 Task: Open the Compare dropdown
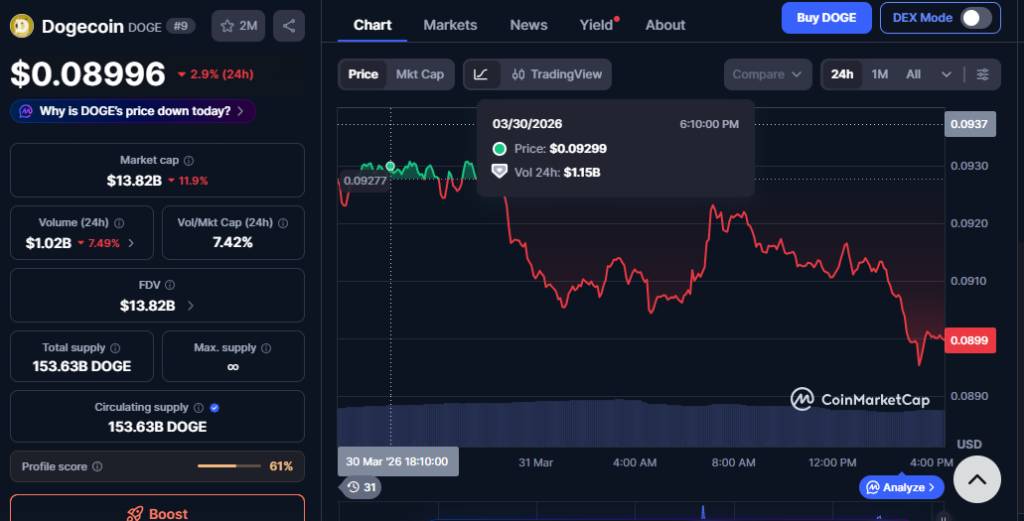pyautogui.click(x=767, y=74)
